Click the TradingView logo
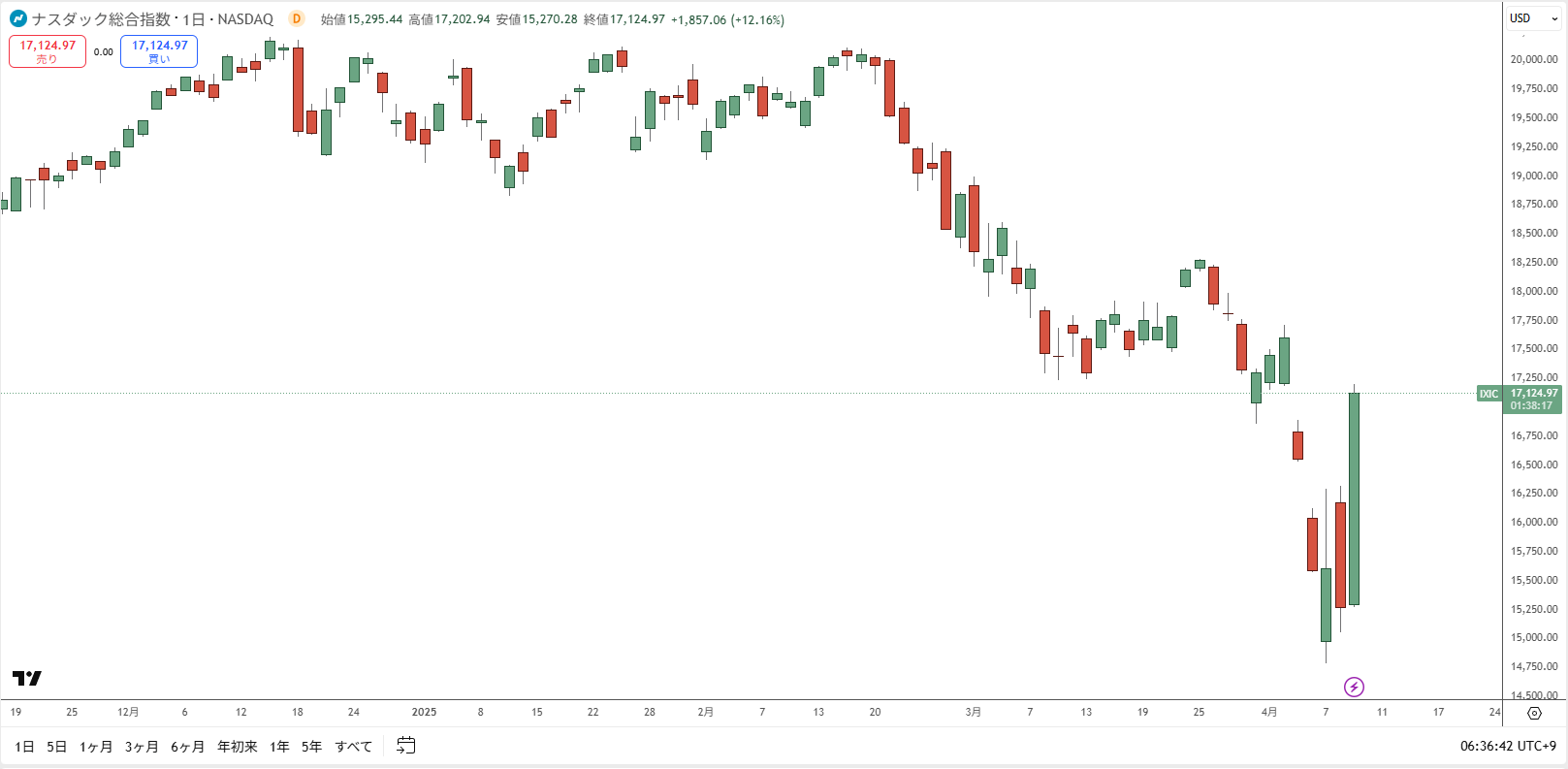Image resolution: width=1568 pixels, height=769 pixels. pyautogui.click(x=27, y=678)
